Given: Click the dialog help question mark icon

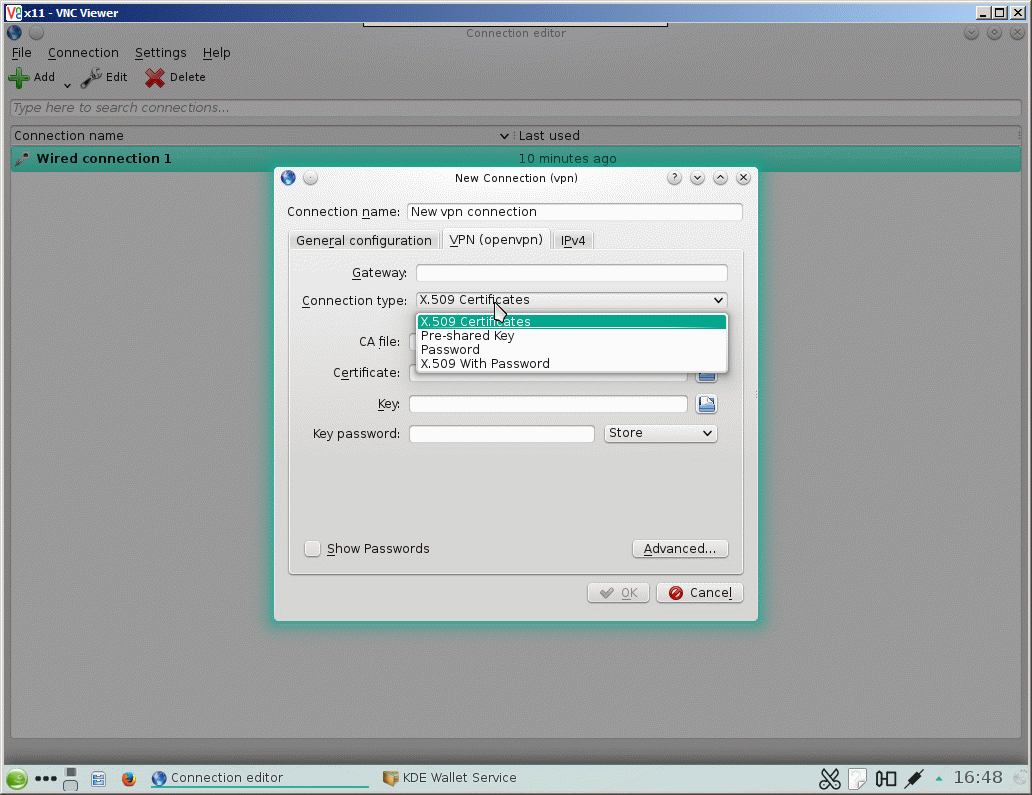Looking at the screenshot, I should point(674,178).
